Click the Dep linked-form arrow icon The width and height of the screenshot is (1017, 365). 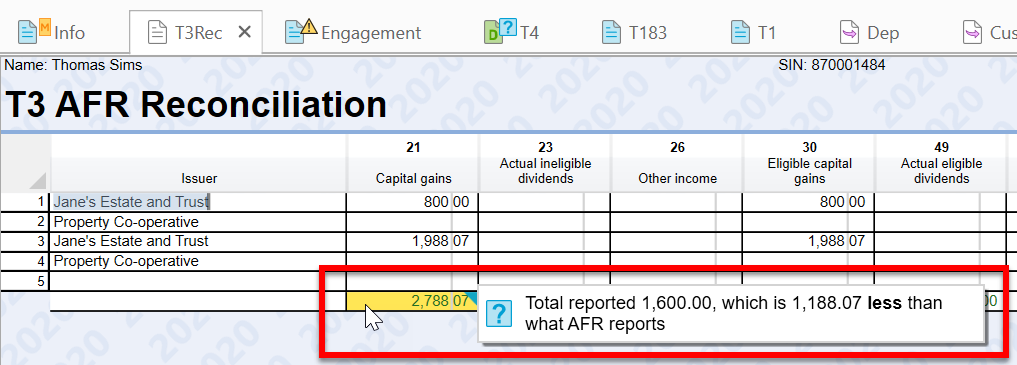click(850, 32)
